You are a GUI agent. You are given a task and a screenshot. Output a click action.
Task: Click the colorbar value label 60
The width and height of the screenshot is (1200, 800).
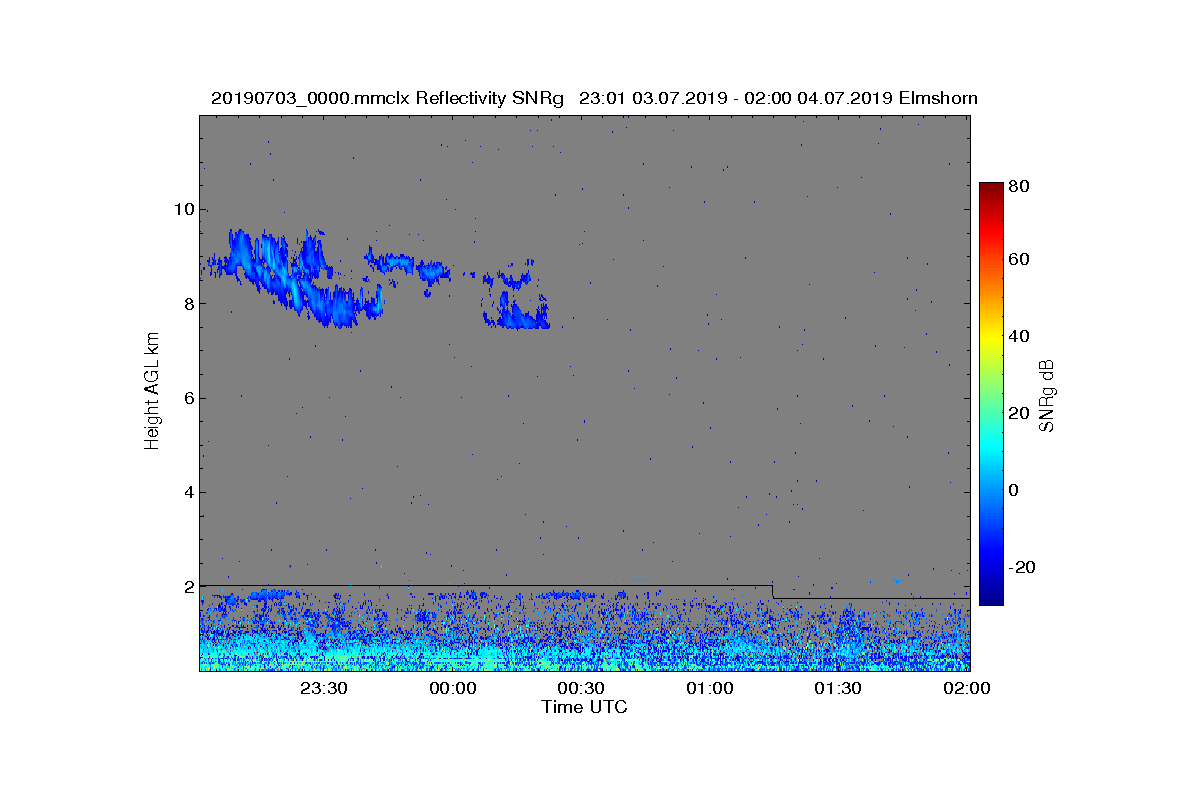1020,260
